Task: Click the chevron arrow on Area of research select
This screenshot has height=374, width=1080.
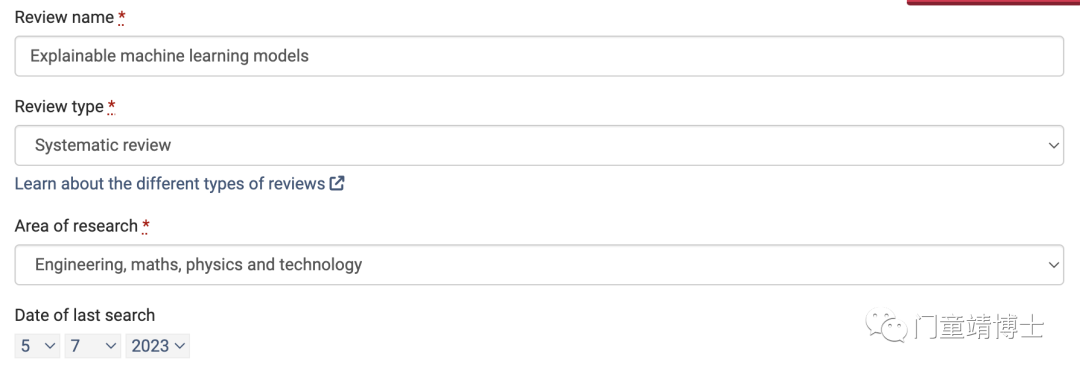Action: tap(1052, 264)
